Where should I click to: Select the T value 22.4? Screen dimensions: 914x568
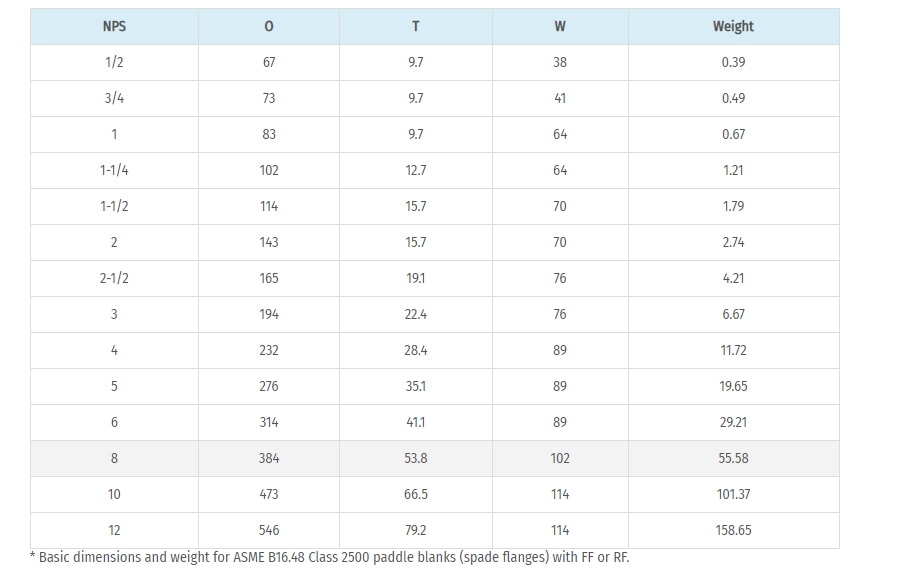click(x=416, y=314)
